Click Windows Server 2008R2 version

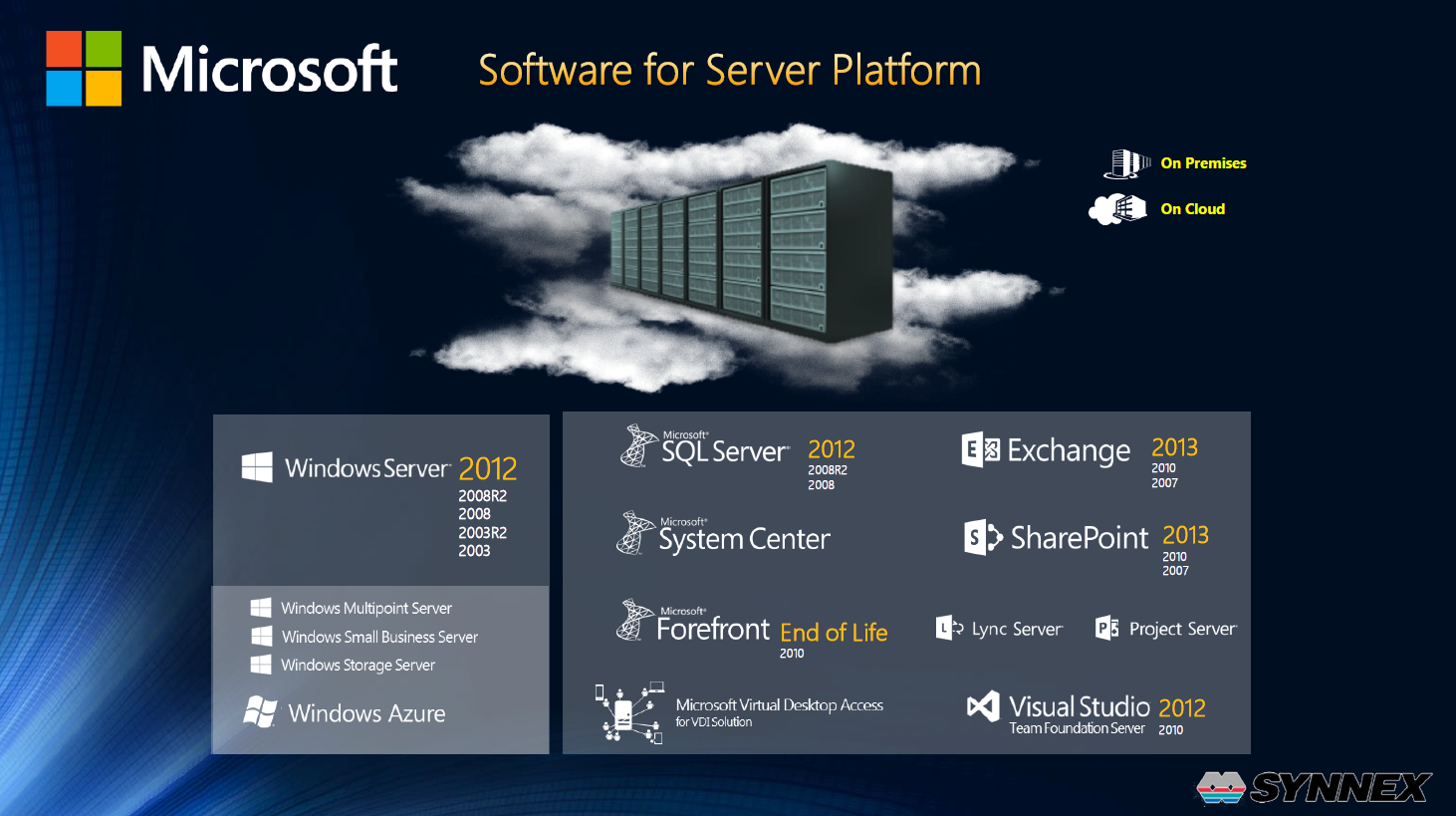click(483, 496)
